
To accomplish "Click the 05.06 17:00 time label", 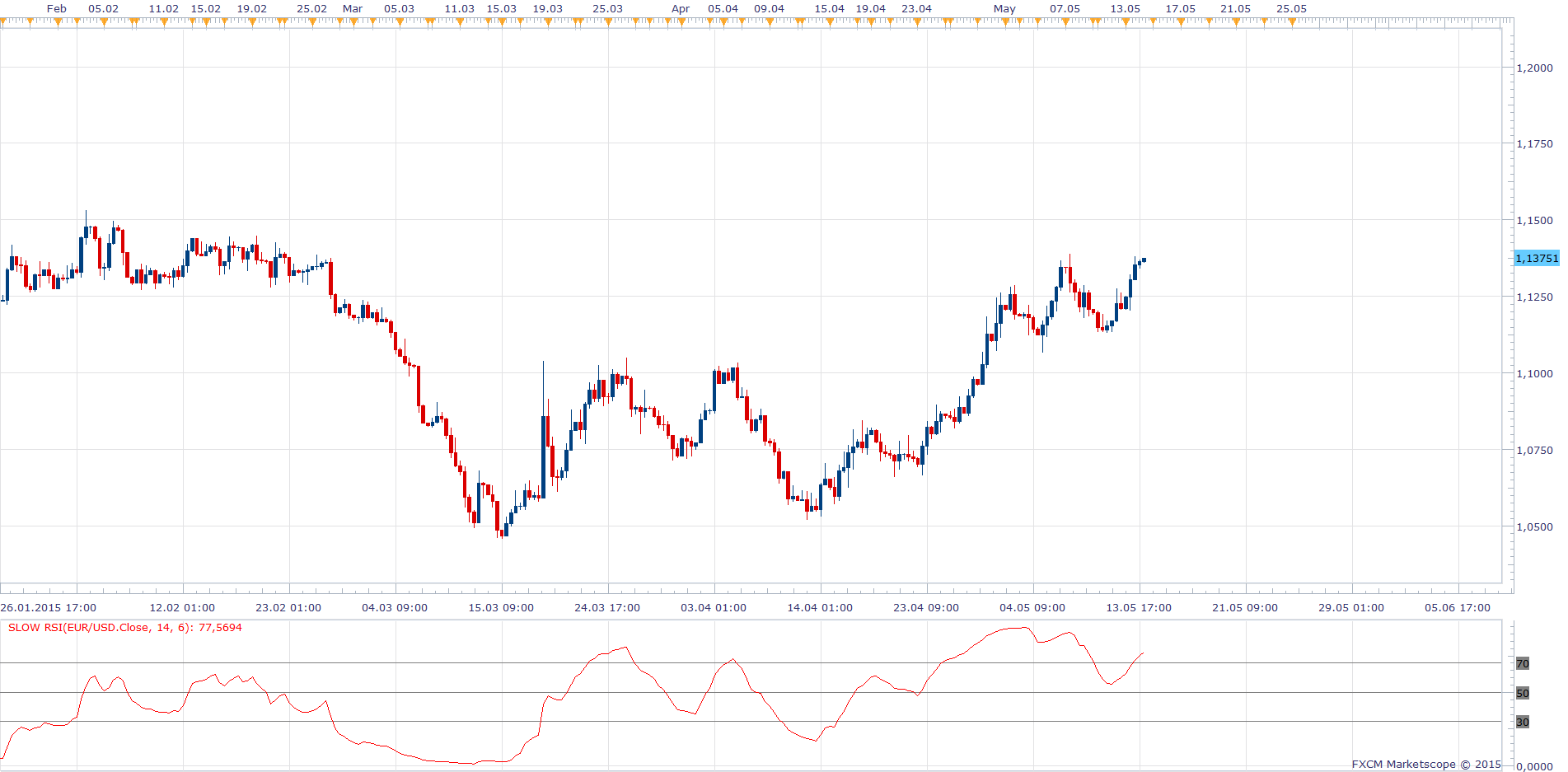I will tap(1458, 607).
